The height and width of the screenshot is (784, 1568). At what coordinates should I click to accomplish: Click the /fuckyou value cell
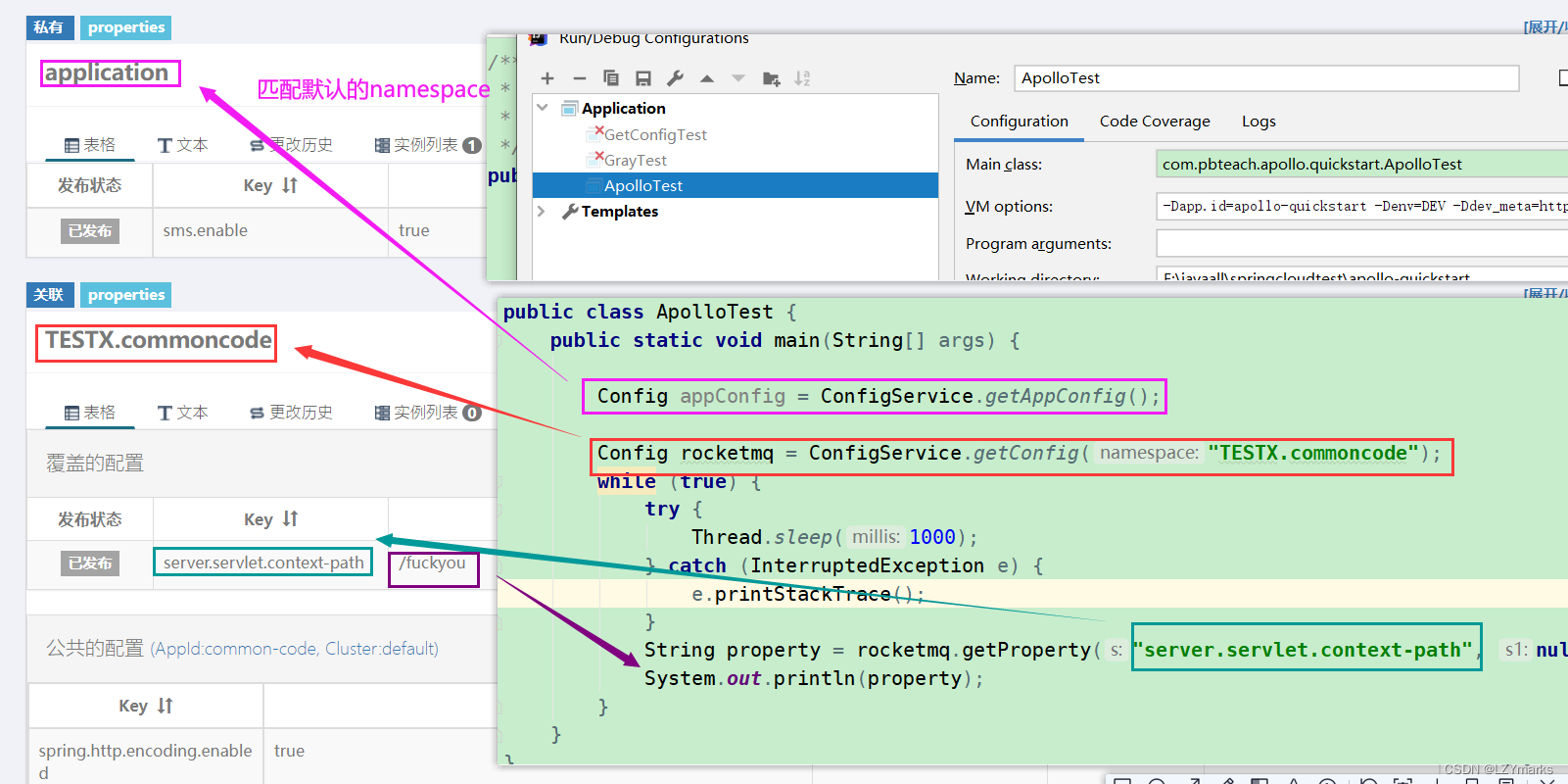pos(433,563)
